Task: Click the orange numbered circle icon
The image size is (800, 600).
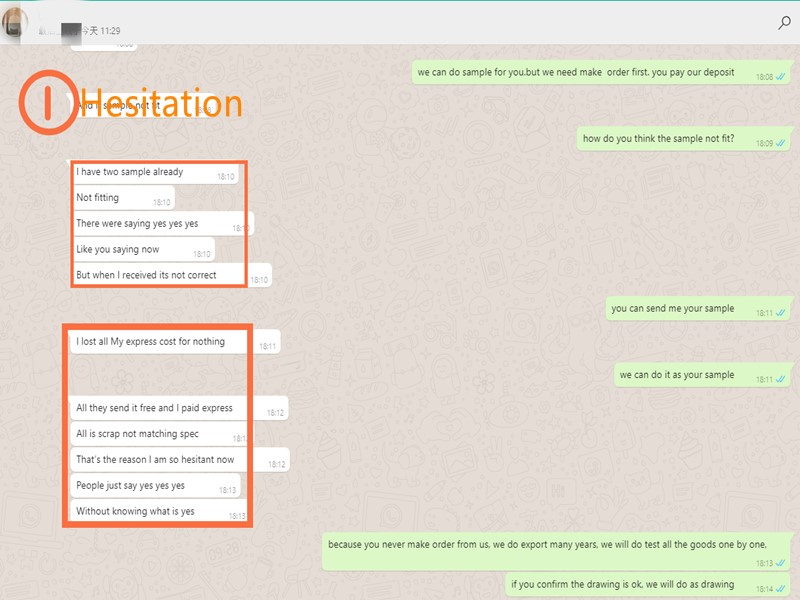Action: [x=48, y=103]
